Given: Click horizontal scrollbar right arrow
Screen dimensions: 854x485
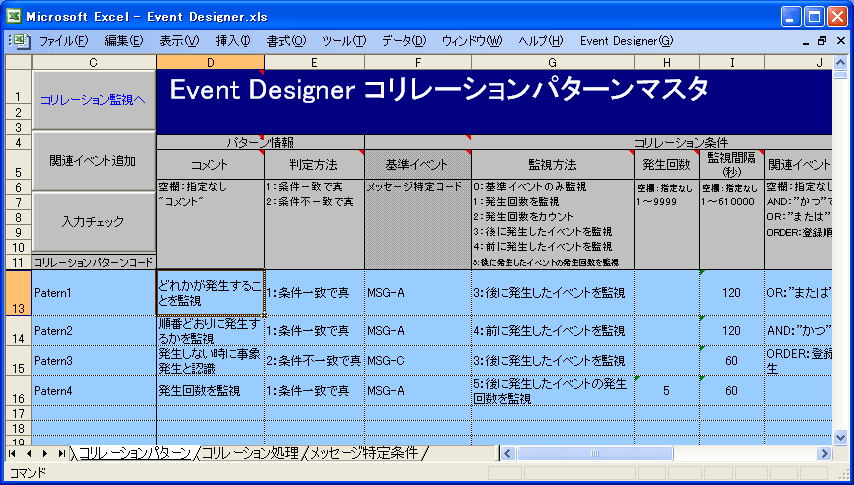Looking at the screenshot, I should (x=824, y=453).
